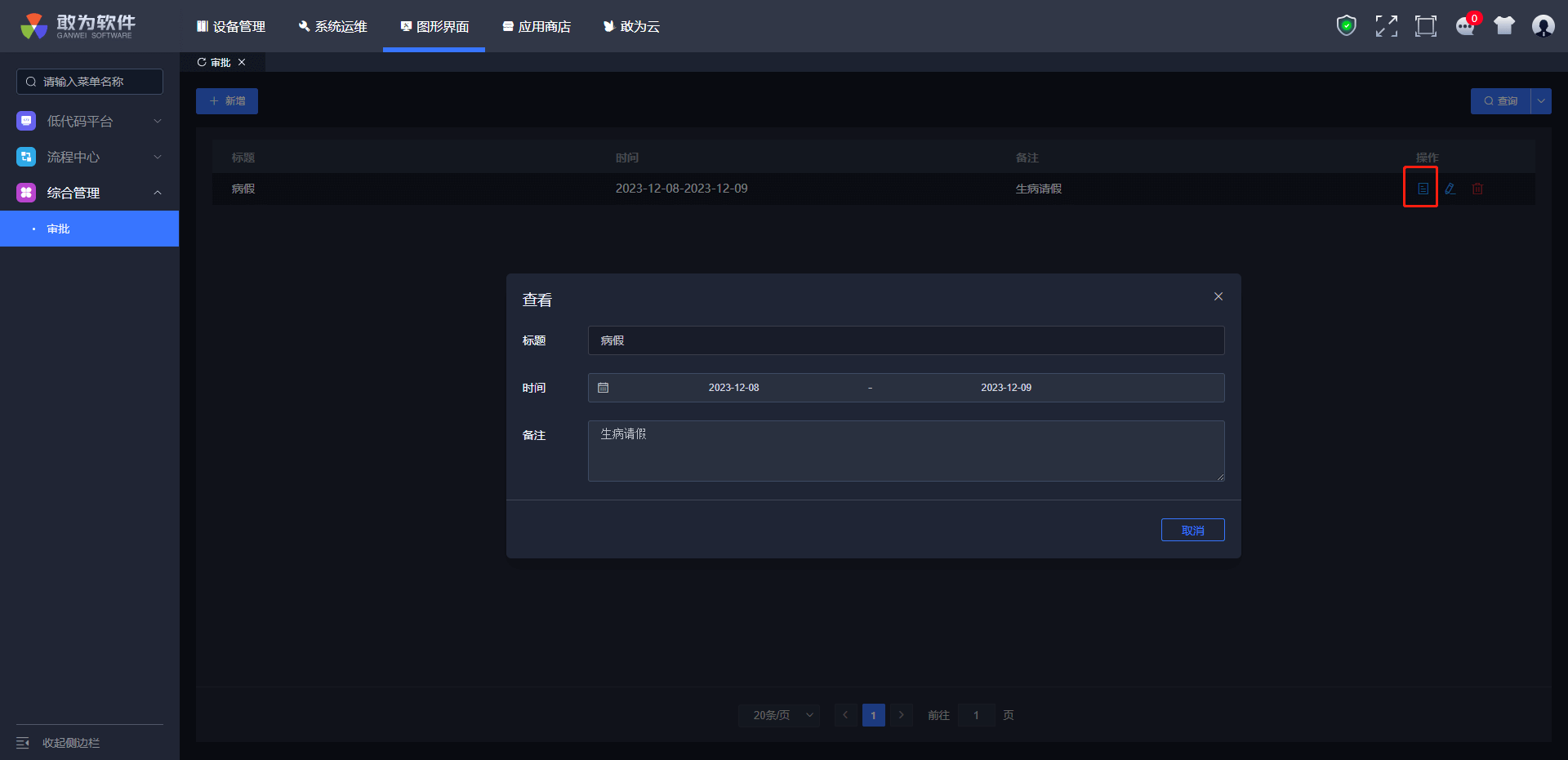The width and height of the screenshot is (1568, 760).
Task: Open the message notifications chat icon
Action: pyautogui.click(x=1465, y=26)
